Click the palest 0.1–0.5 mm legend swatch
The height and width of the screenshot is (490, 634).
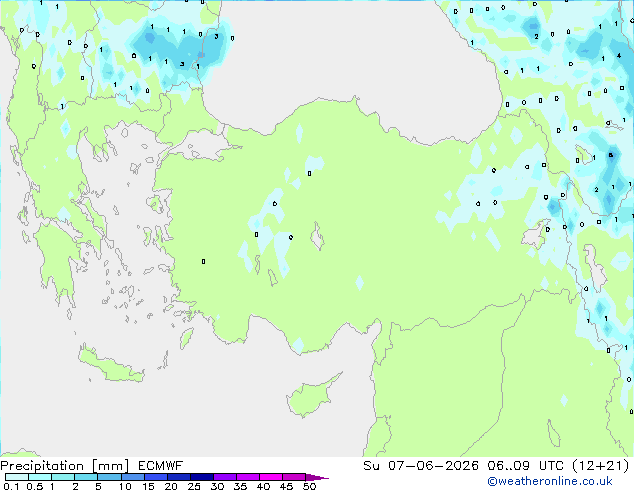17,477
